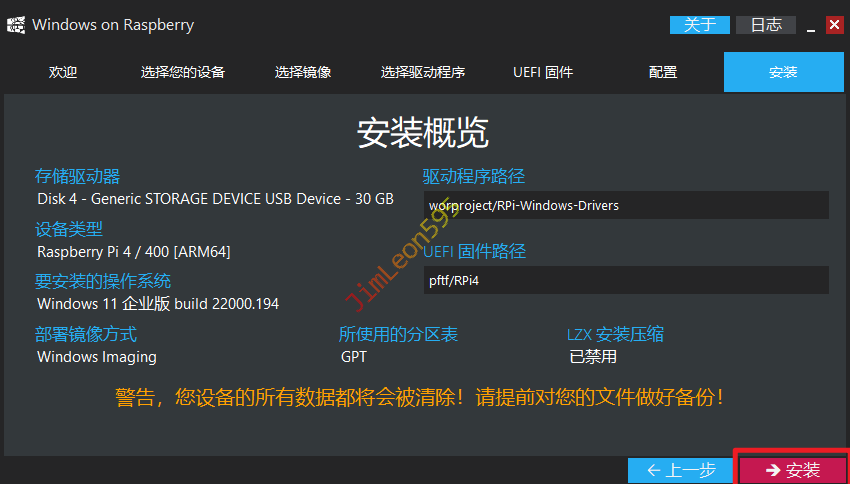
Task: Click the Windows on Raspberry app icon
Action: point(16,25)
